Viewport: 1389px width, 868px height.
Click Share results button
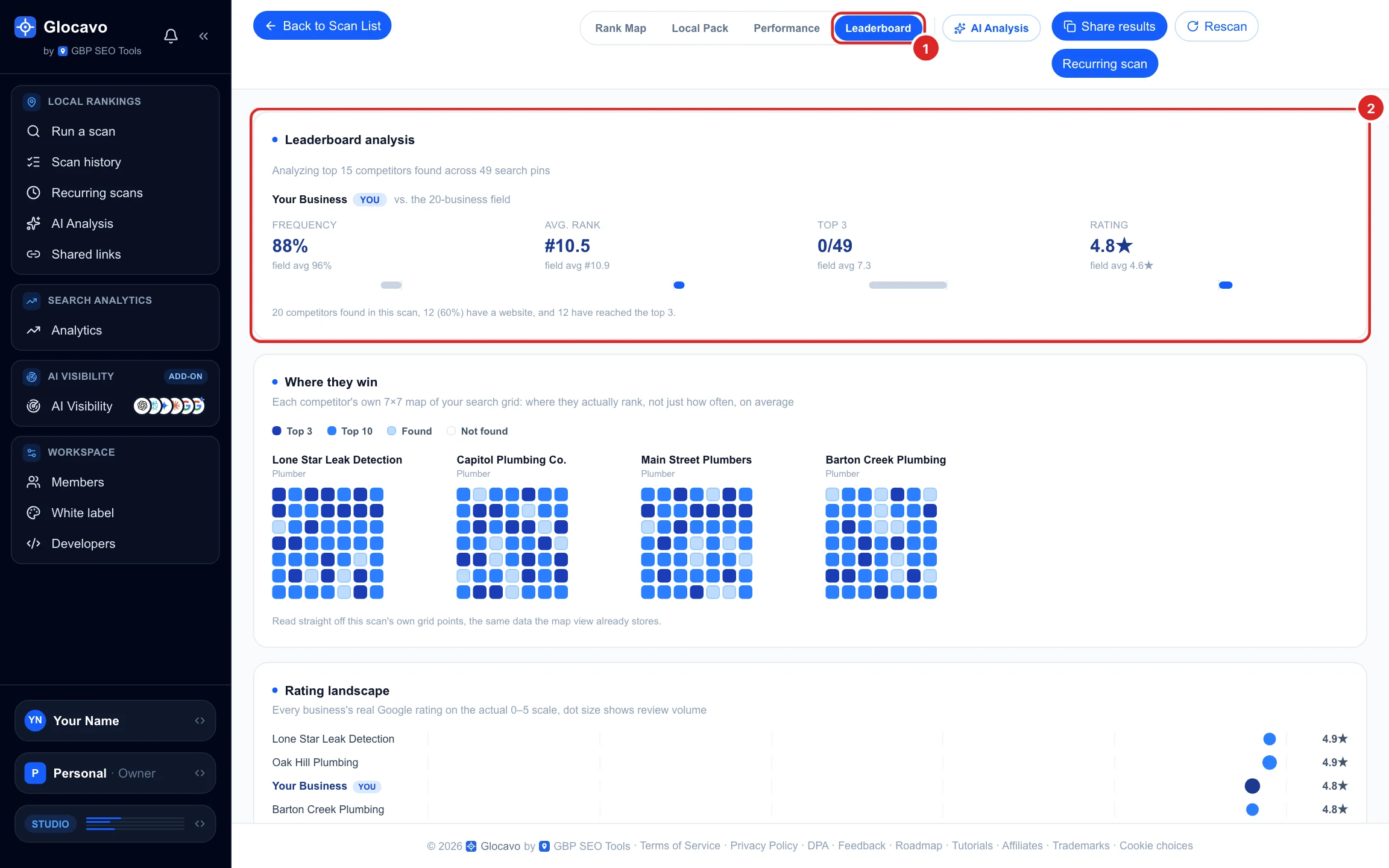tap(1109, 27)
